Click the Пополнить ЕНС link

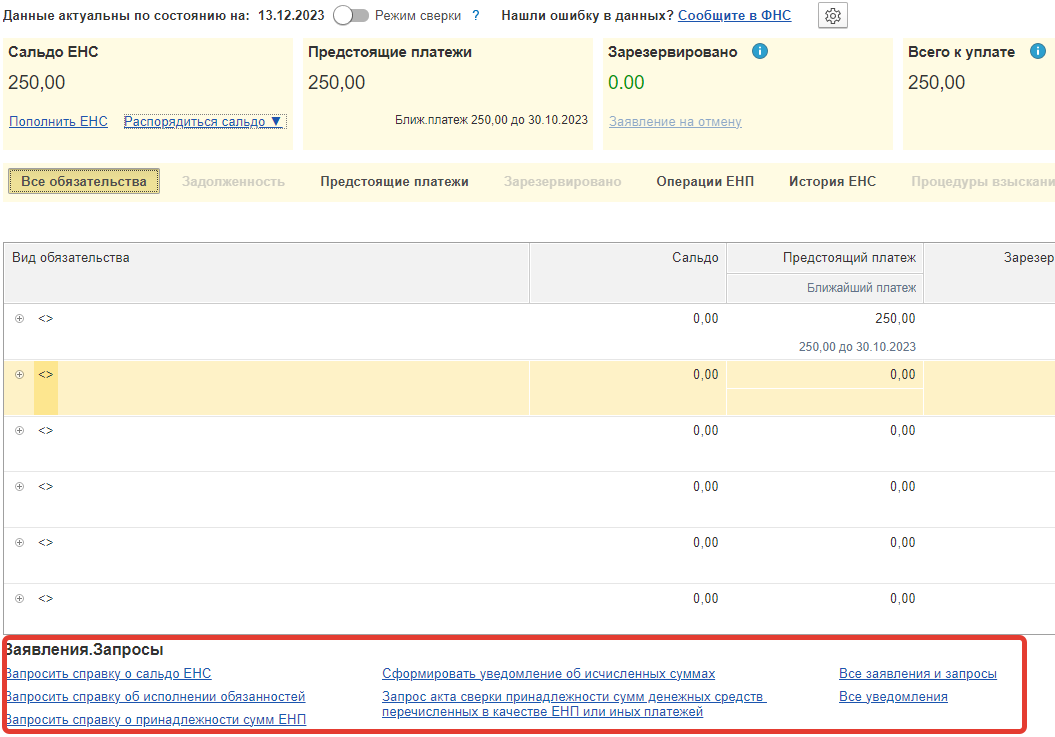click(x=58, y=121)
